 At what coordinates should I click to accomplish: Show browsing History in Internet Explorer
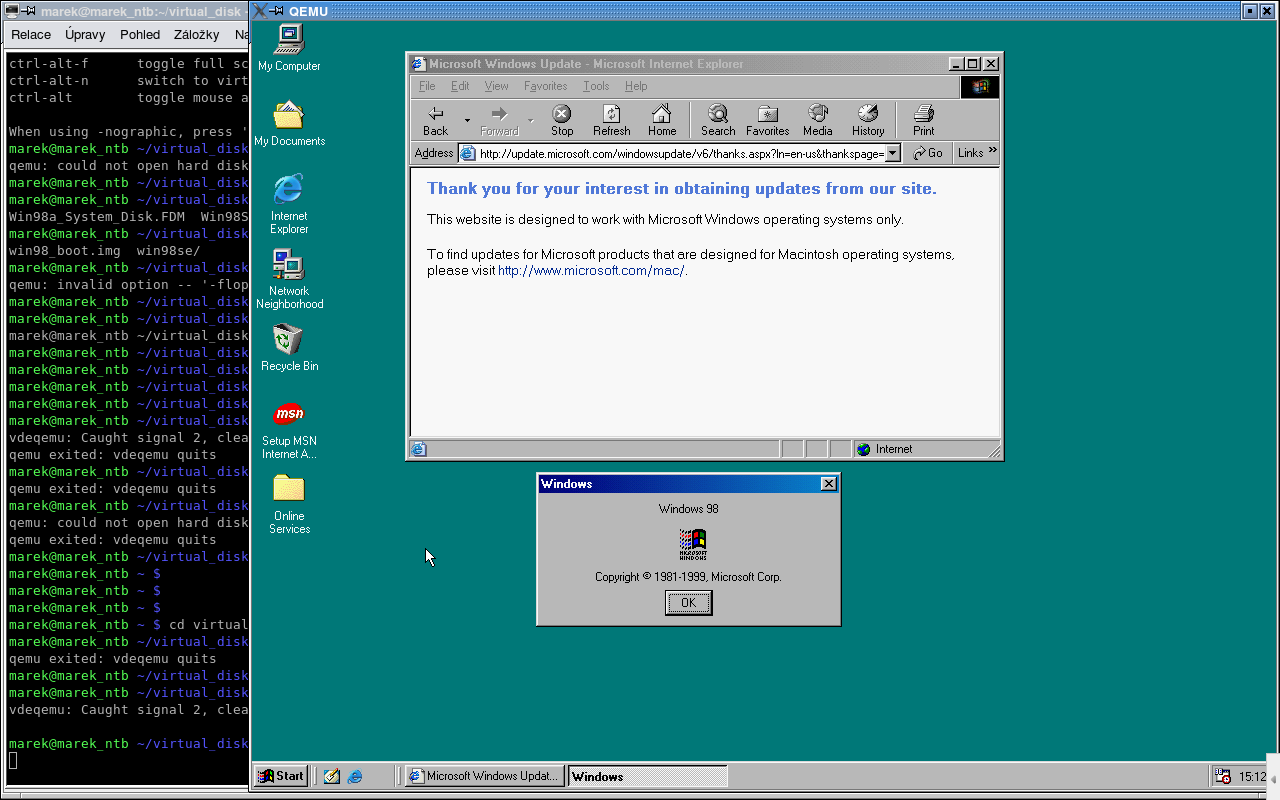pos(867,120)
